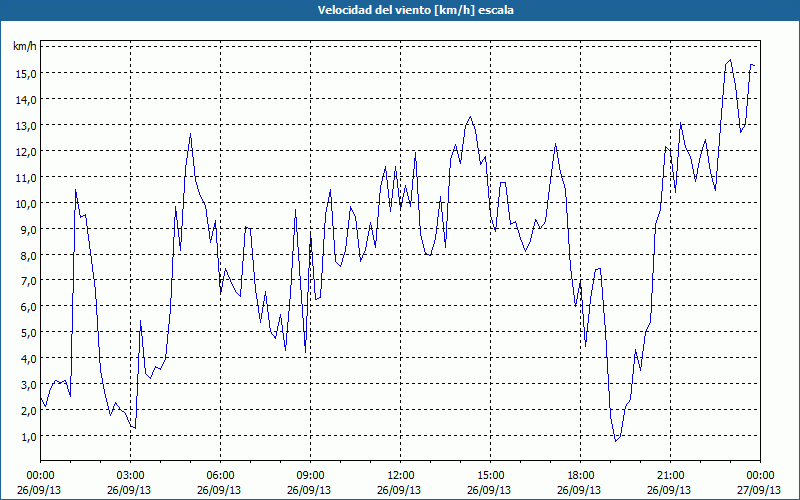
Task: Select the 4,0 y-axis value
Action: point(28,359)
